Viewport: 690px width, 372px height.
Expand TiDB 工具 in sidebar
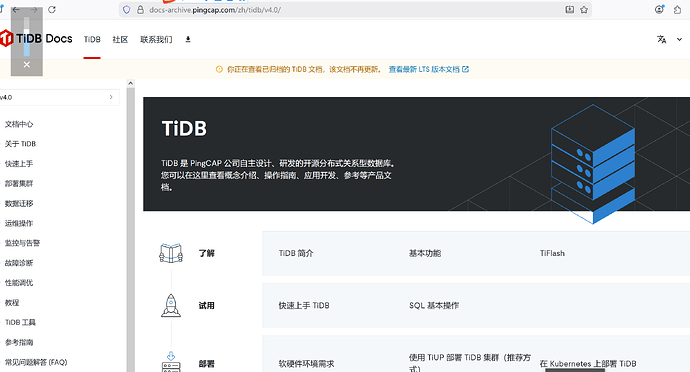point(20,322)
